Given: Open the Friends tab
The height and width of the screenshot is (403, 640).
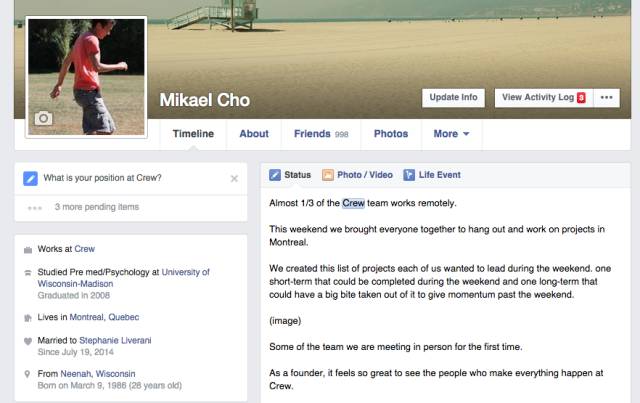Looking at the screenshot, I should pos(321,134).
